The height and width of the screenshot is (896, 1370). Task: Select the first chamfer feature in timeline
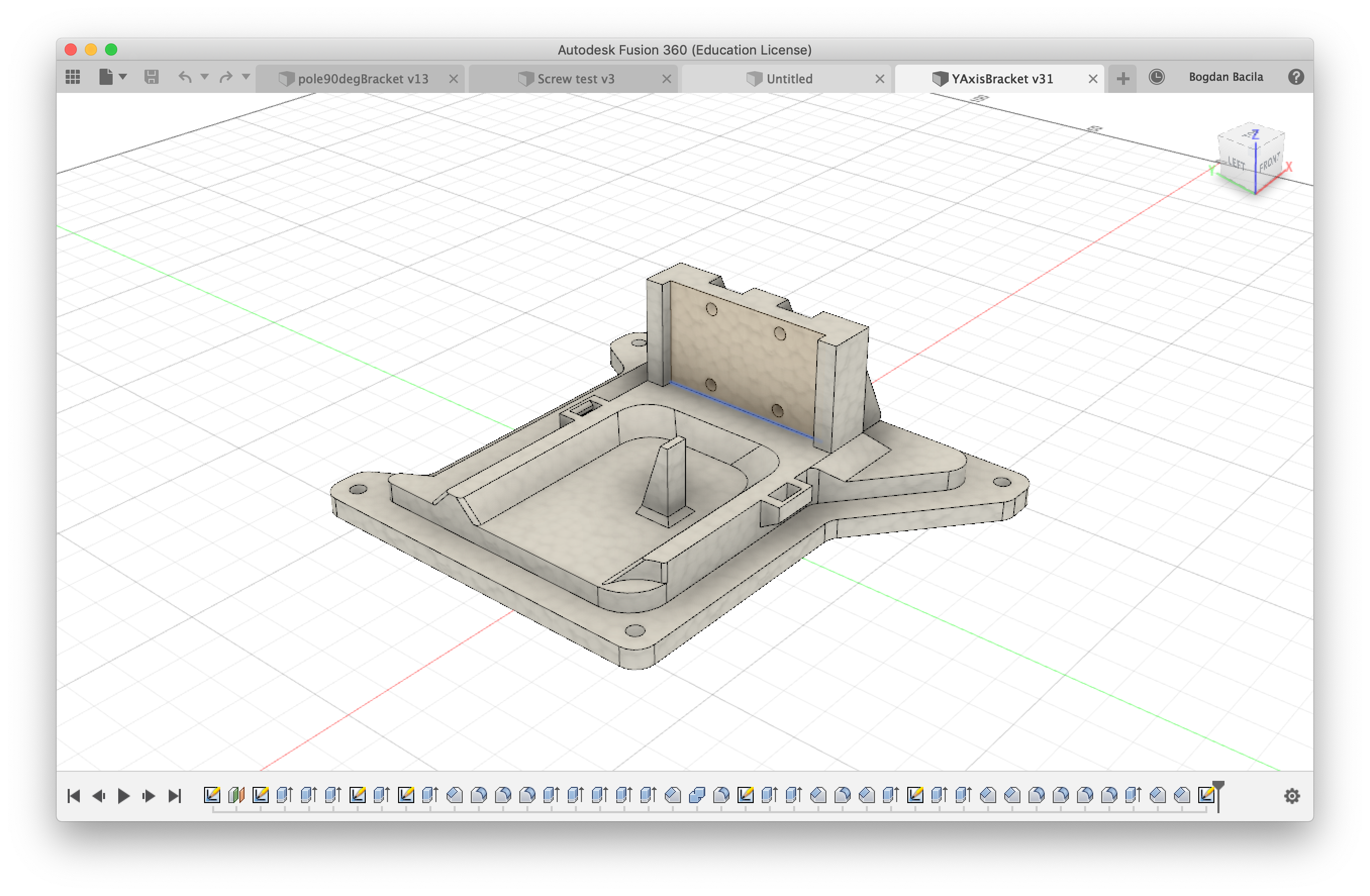454,795
